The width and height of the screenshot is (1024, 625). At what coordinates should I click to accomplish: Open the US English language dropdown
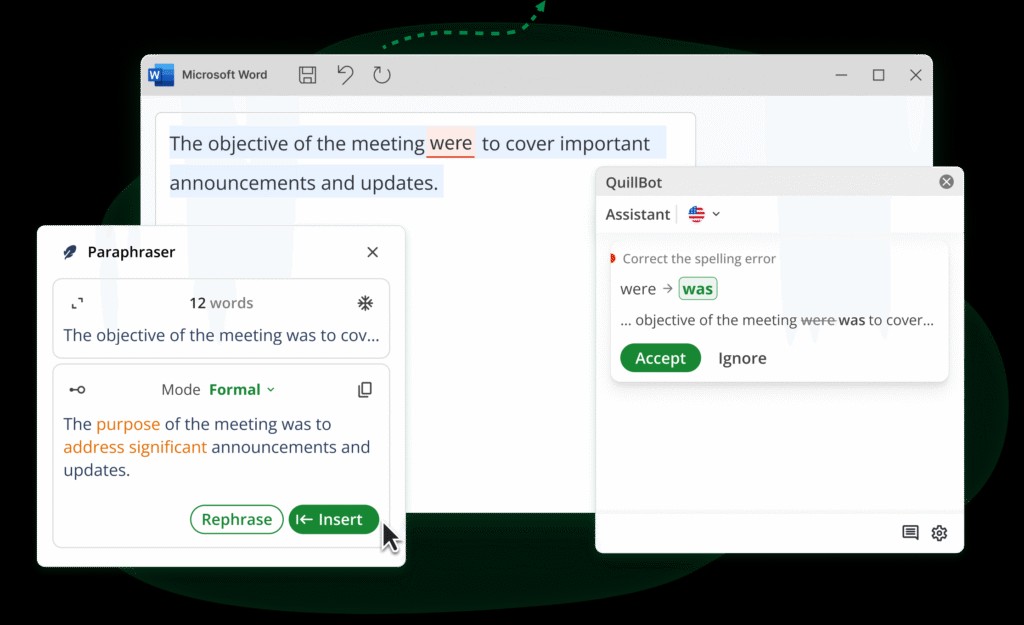pyautogui.click(x=705, y=214)
